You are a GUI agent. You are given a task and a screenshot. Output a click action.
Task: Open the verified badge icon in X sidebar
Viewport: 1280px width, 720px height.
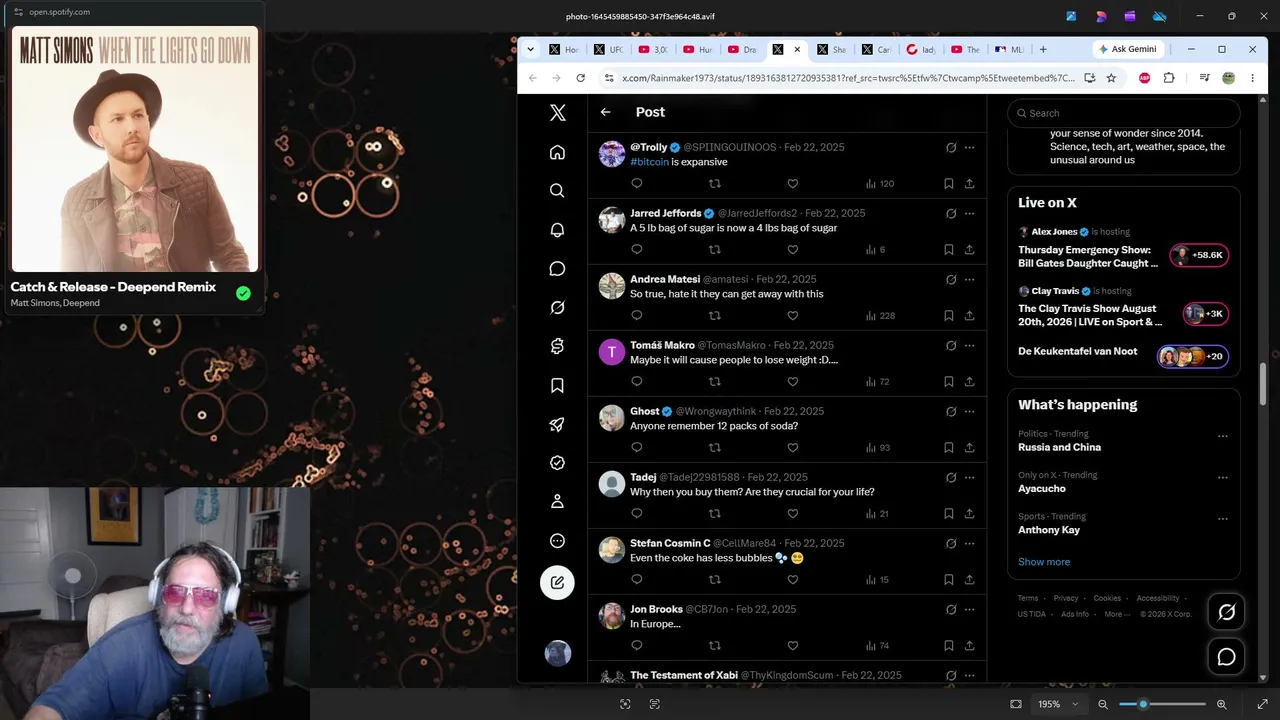557,463
